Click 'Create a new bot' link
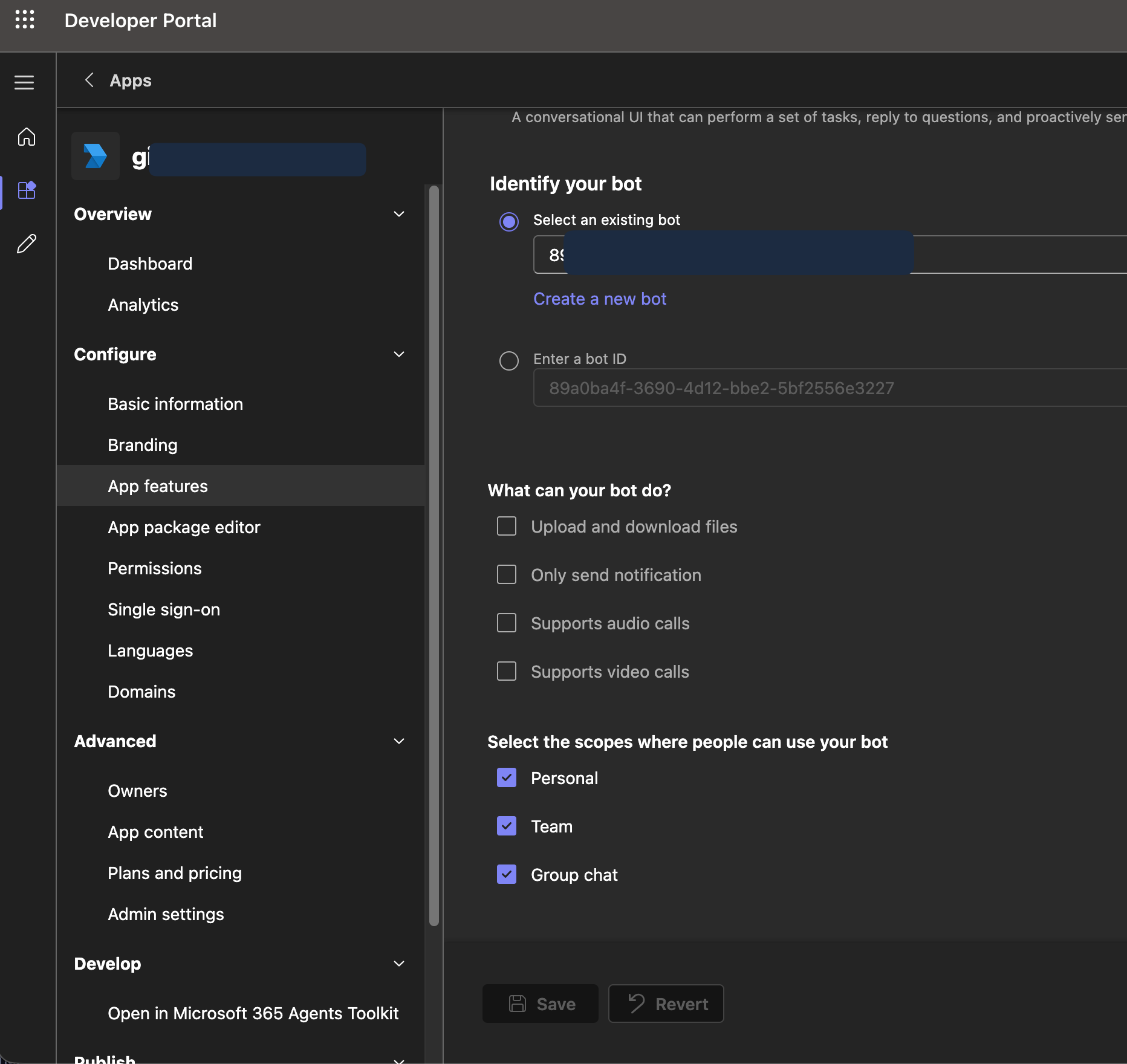Screen dimensions: 1127x1064 point(600,299)
